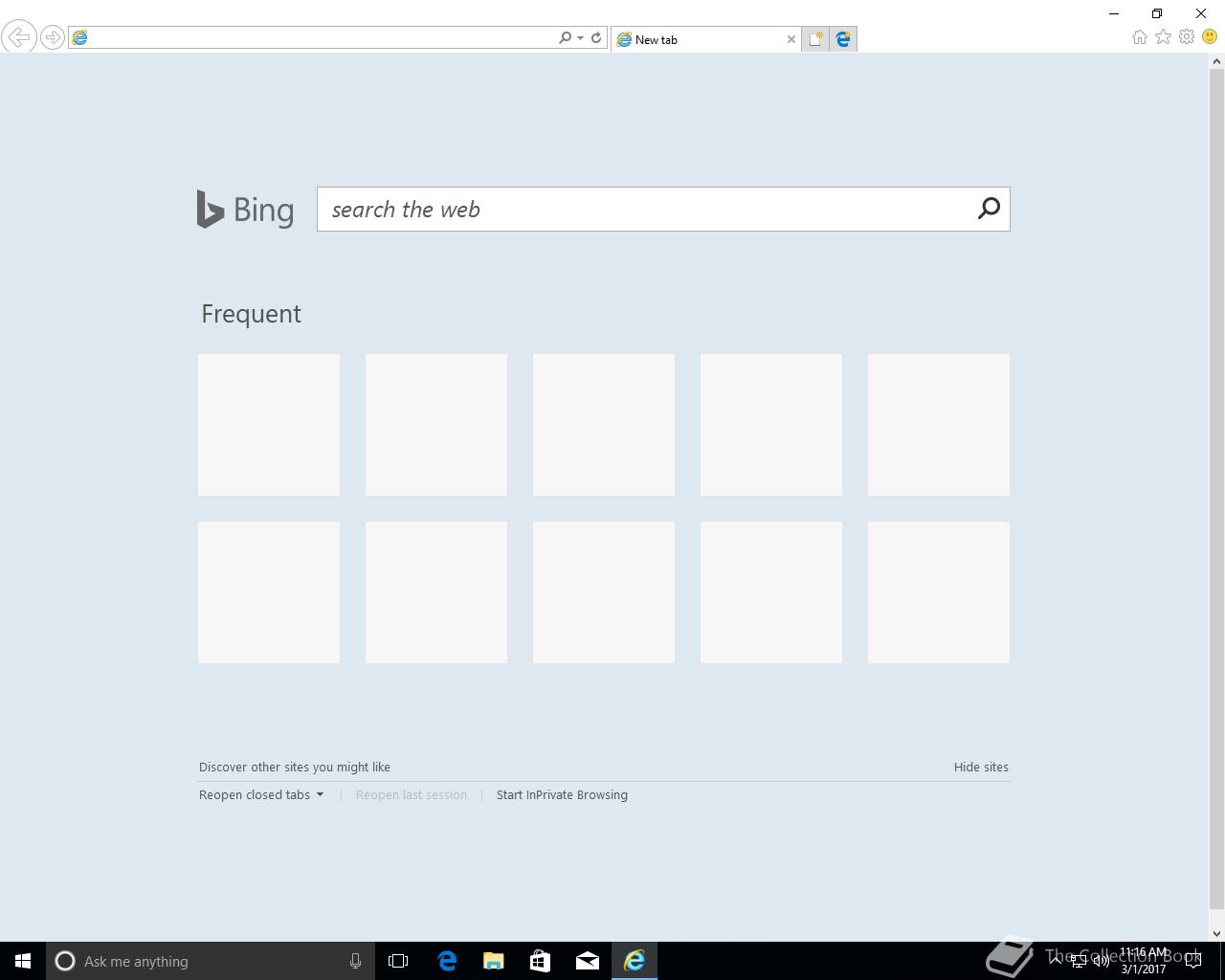
Task: Go to the Home page icon
Action: click(x=1139, y=37)
